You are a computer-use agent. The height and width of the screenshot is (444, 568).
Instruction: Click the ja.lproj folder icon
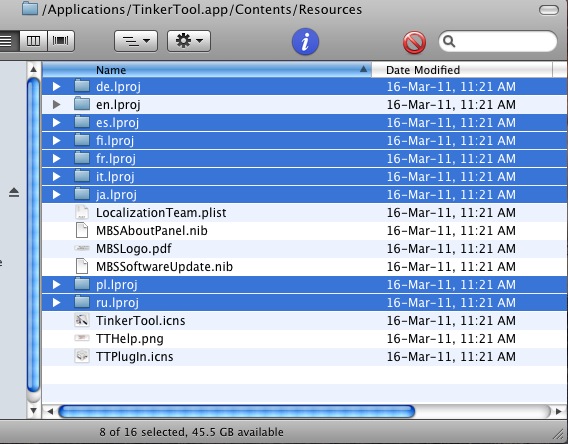pos(82,194)
